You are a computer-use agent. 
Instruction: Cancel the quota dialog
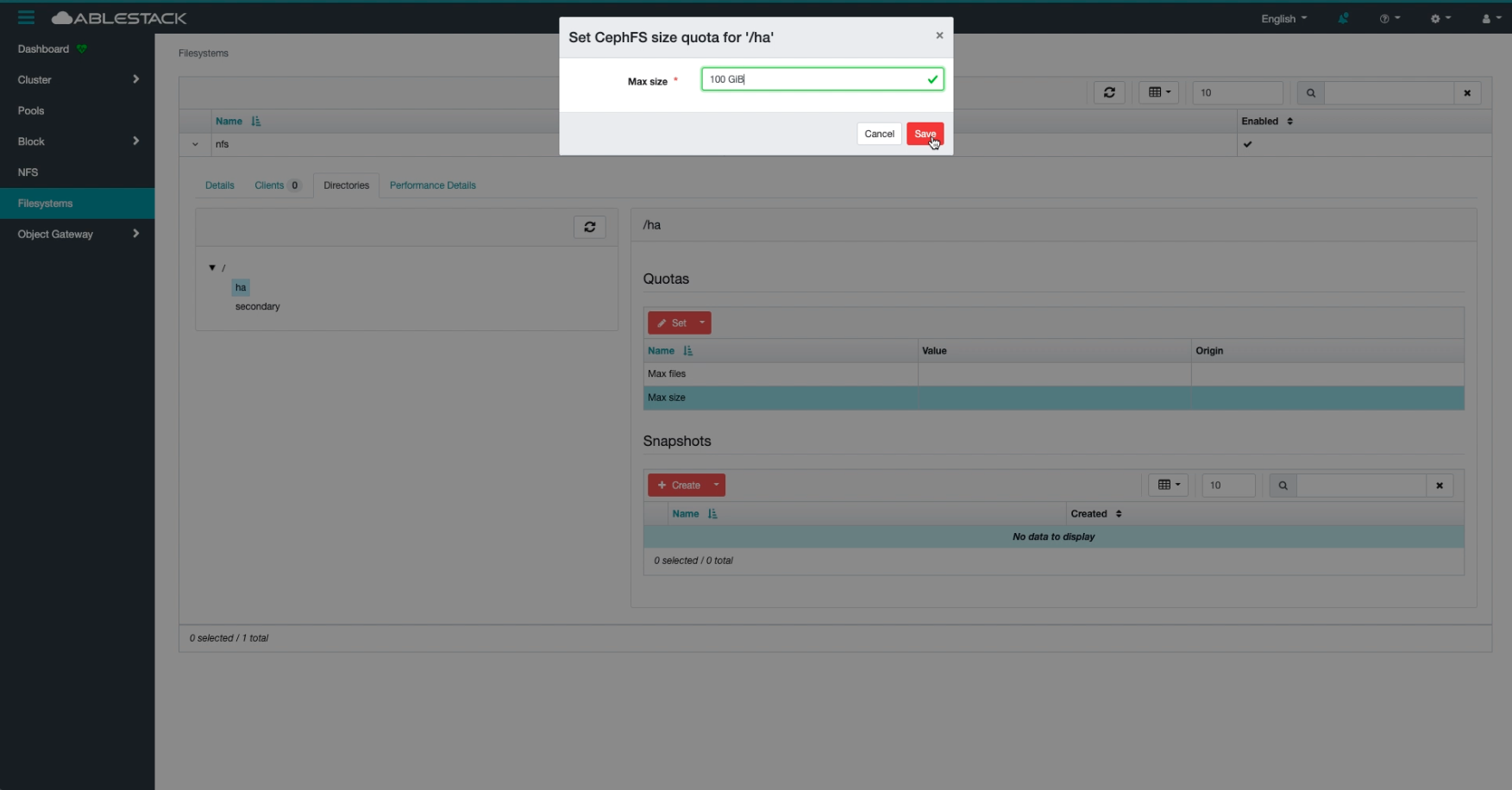coord(879,134)
